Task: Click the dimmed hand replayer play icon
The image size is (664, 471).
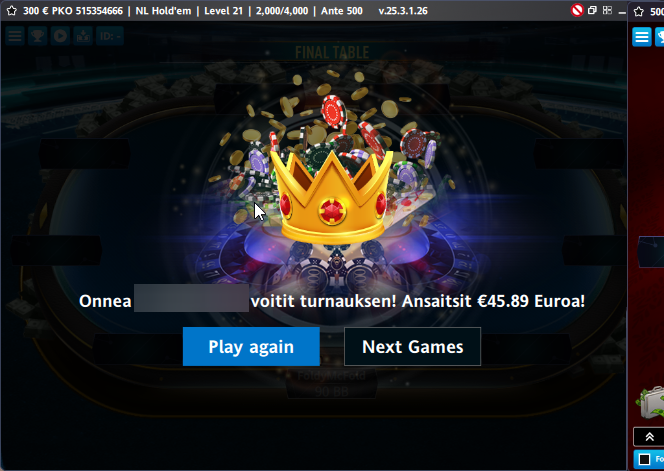Action: 60,36
